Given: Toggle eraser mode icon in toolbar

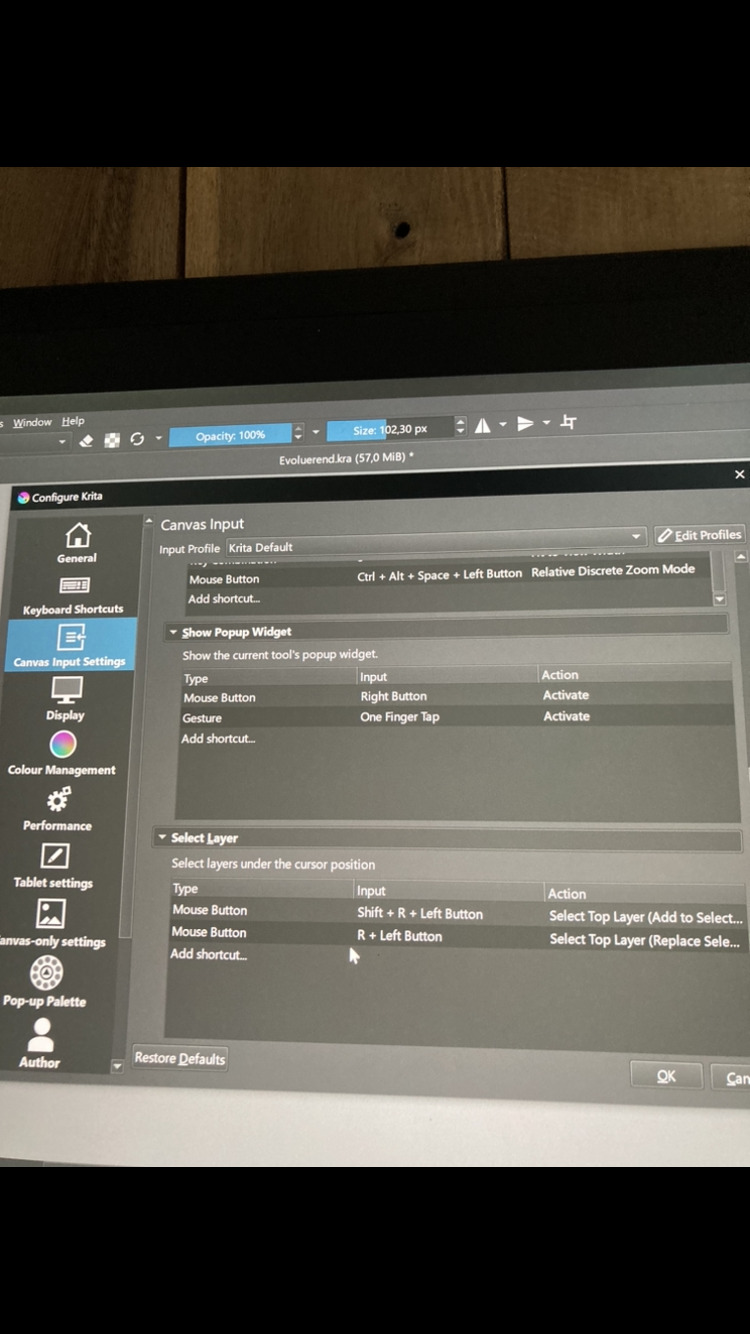Looking at the screenshot, I should click(86, 440).
